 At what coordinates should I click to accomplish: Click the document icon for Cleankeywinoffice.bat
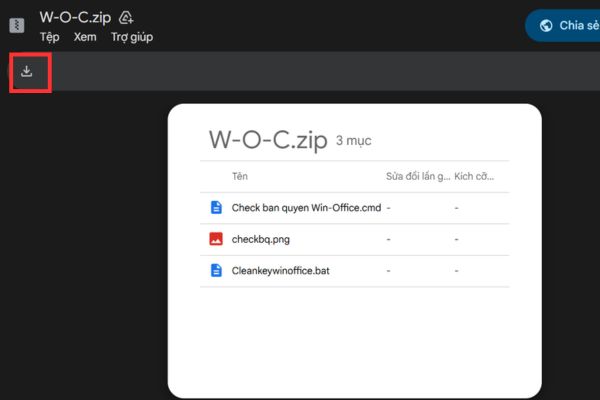216,270
